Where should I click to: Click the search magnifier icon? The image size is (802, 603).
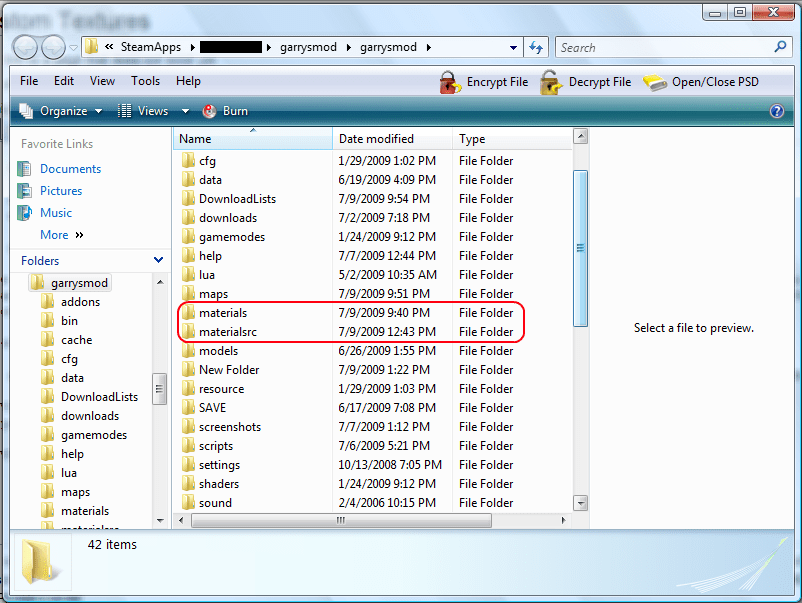tap(780, 47)
